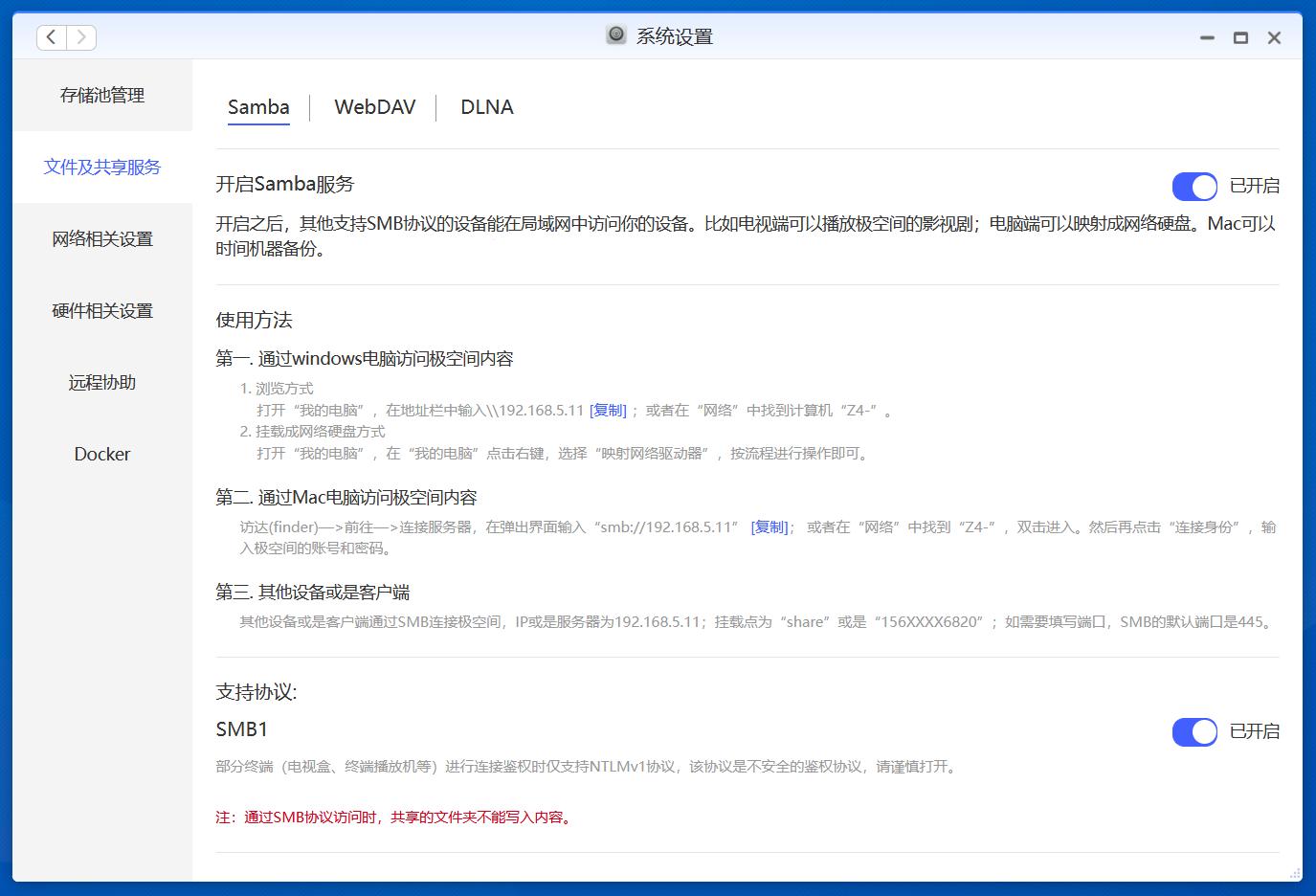The width and height of the screenshot is (1316, 896).
Task: Select 文件及共享服务 in the sidebar
Action: pyautogui.click(x=101, y=167)
